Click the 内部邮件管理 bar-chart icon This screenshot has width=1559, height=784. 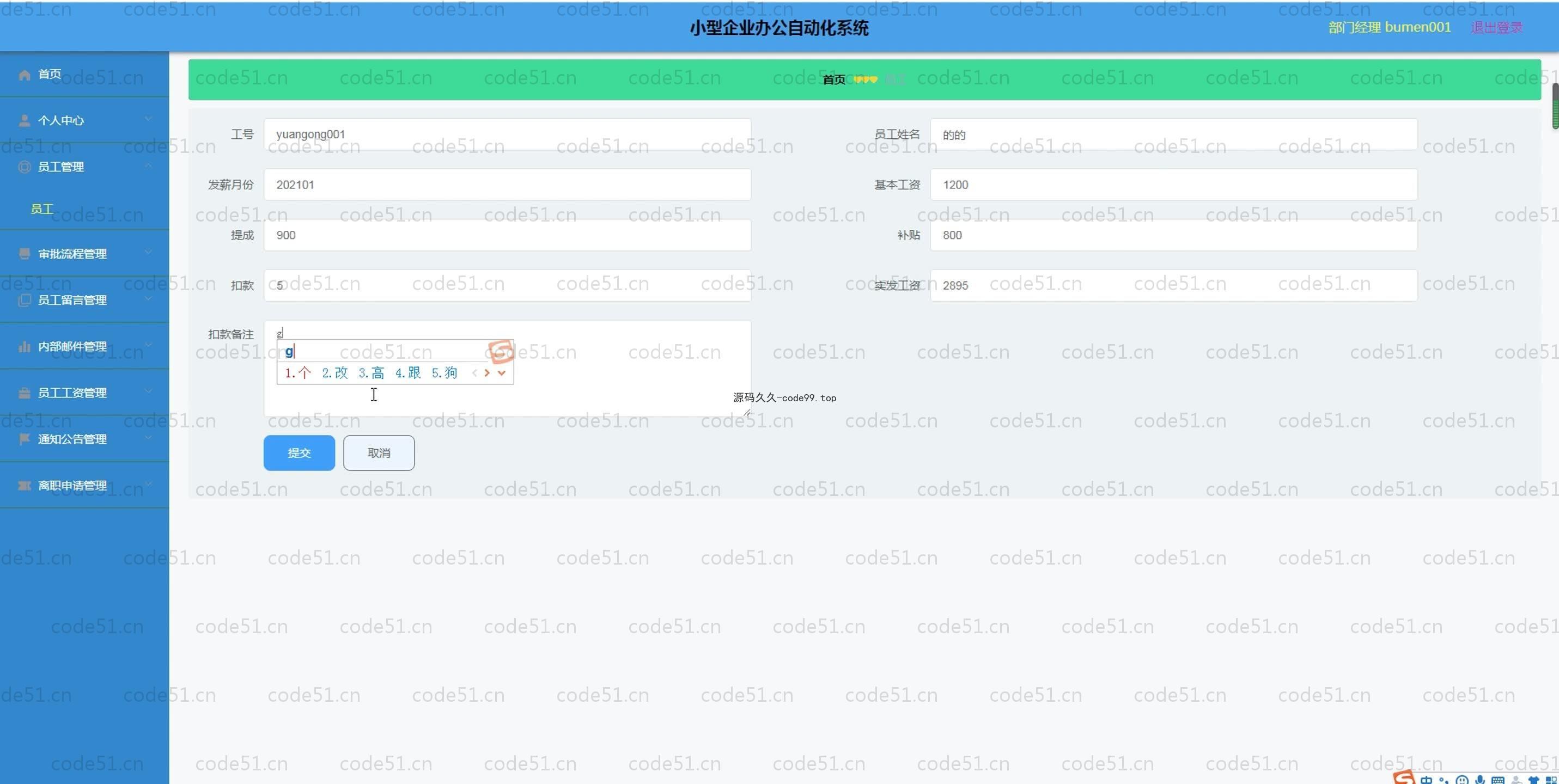[x=24, y=346]
